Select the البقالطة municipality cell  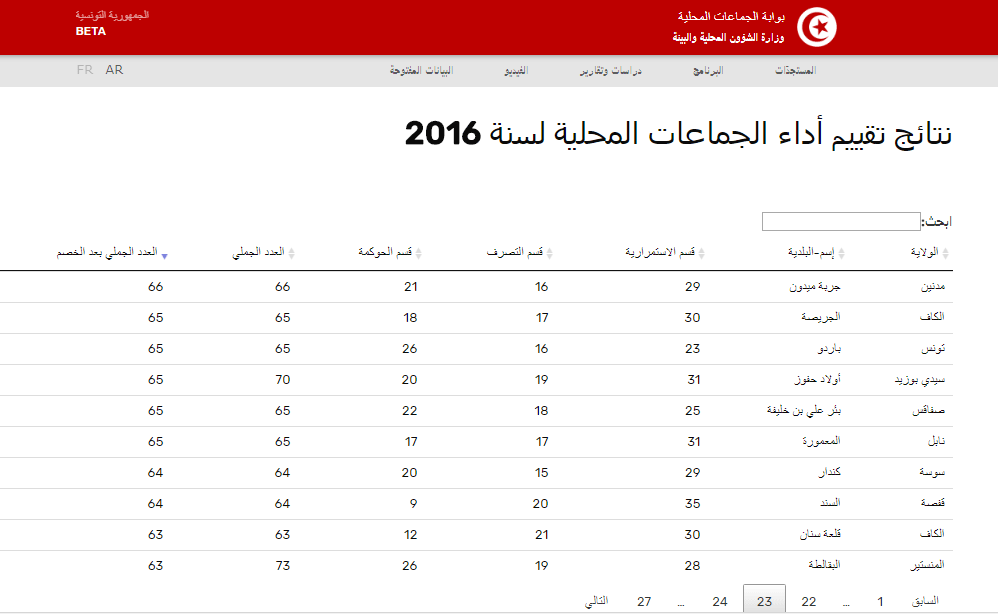pos(825,564)
